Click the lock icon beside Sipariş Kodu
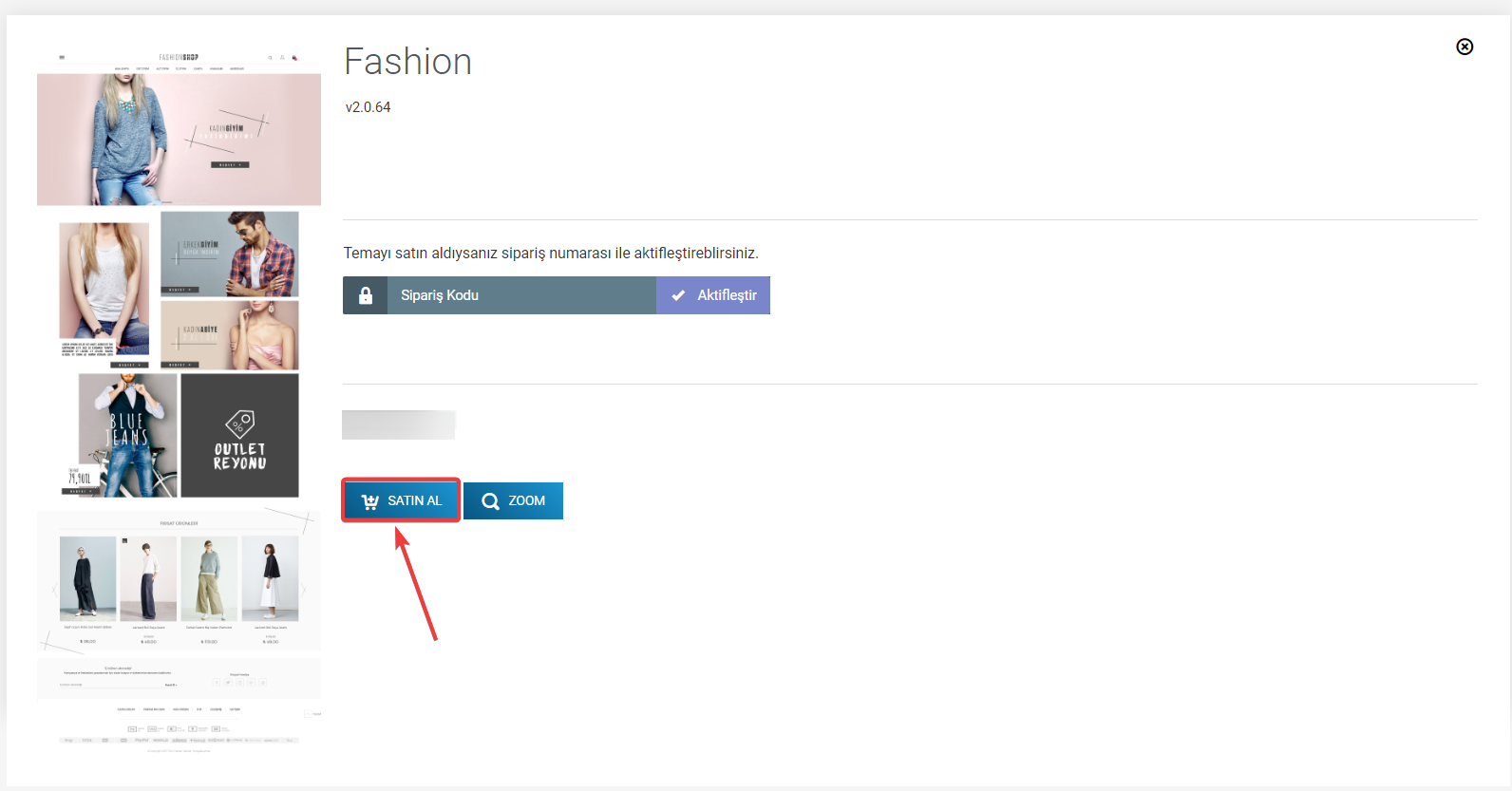This screenshot has width=1512, height=791. (366, 295)
